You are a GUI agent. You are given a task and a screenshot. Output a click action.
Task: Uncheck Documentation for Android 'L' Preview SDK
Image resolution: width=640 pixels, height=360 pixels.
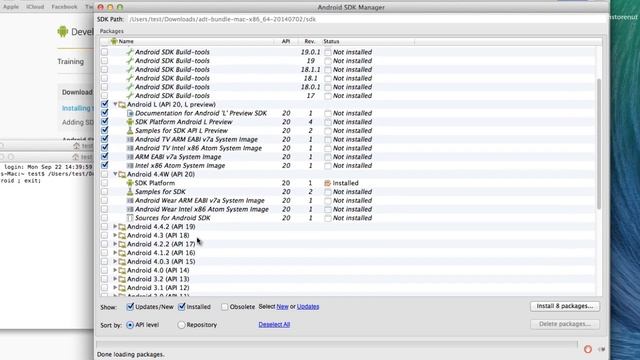click(105, 113)
